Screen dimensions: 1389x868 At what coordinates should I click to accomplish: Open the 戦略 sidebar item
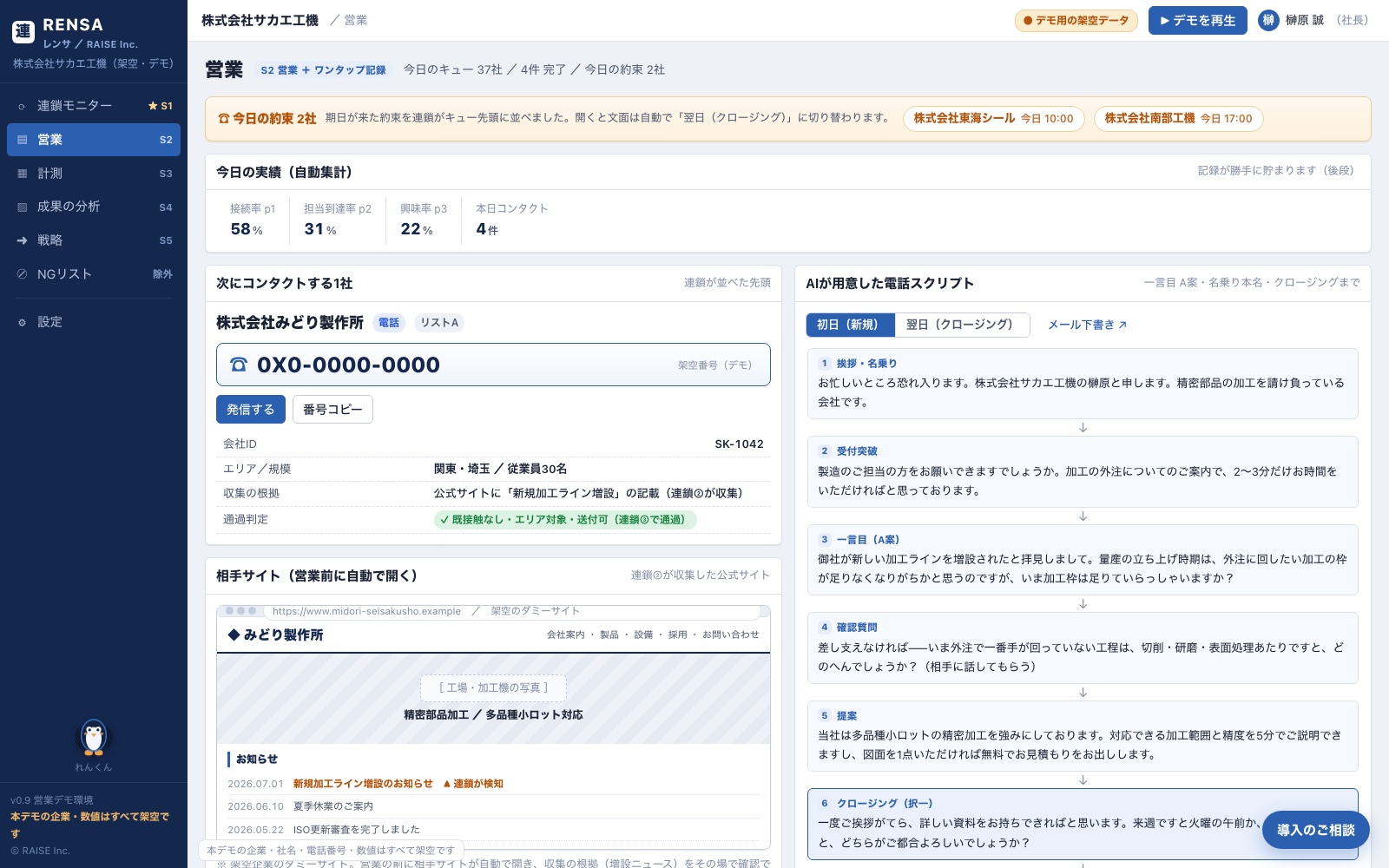(94, 240)
